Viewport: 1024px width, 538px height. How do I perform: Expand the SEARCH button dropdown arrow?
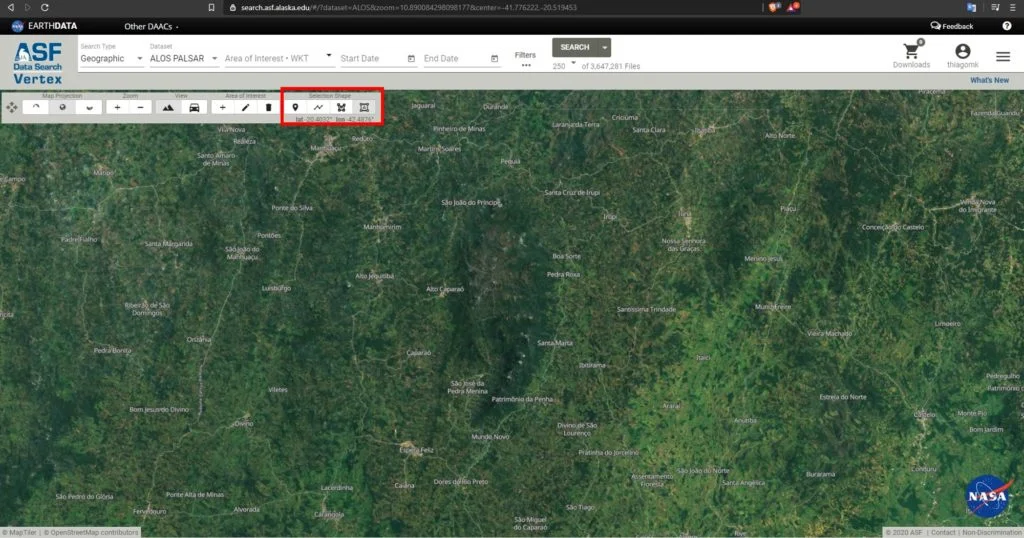click(x=605, y=47)
